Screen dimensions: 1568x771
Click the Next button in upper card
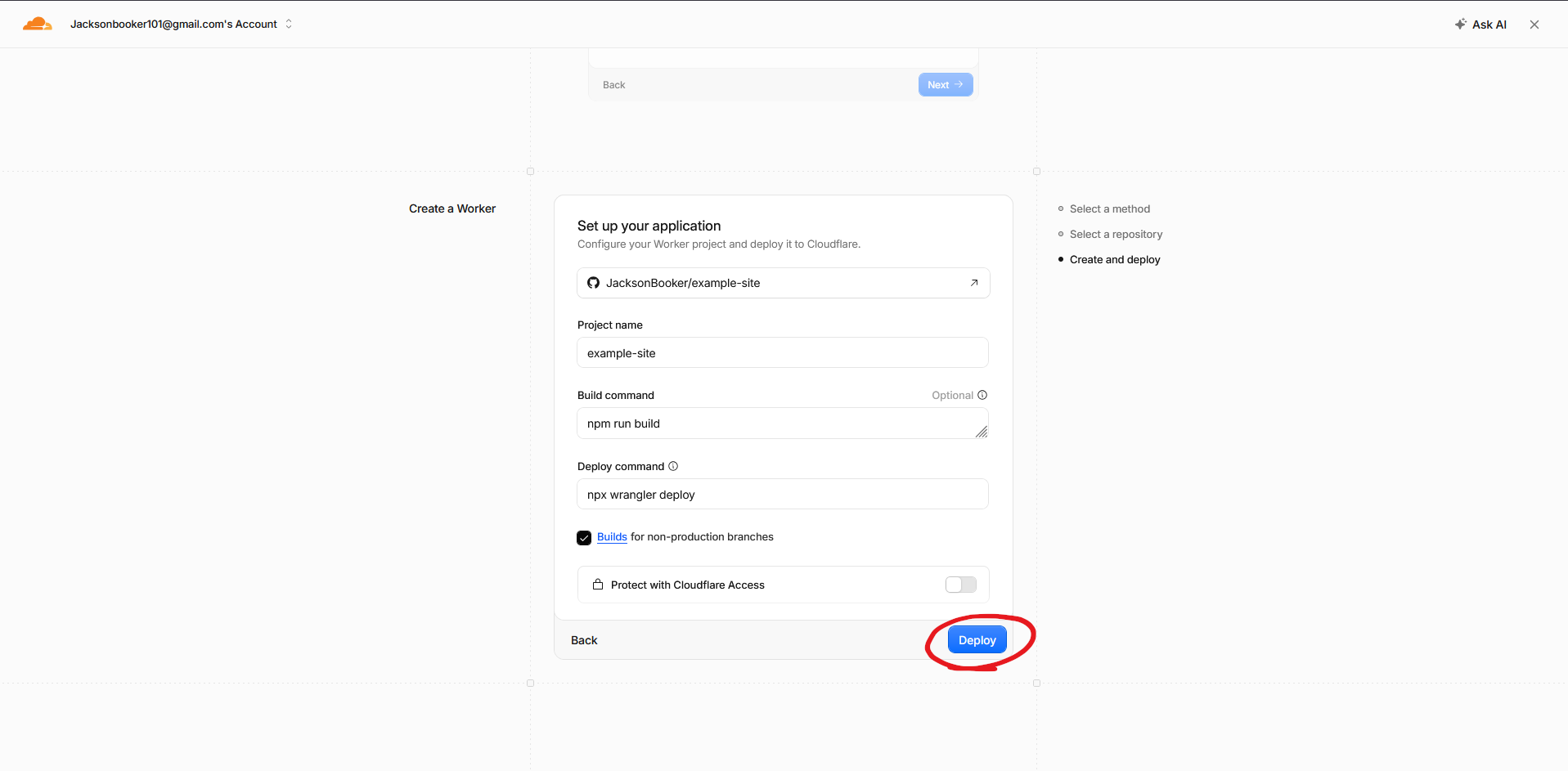[946, 85]
